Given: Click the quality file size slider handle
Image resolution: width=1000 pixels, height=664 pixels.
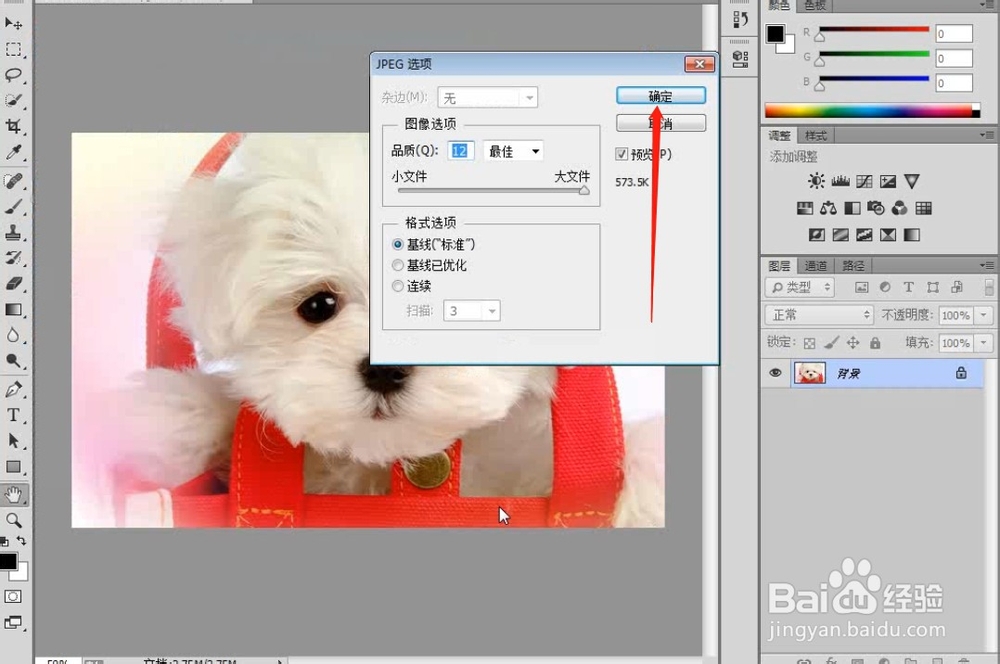Looking at the screenshot, I should [x=584, y=190].
